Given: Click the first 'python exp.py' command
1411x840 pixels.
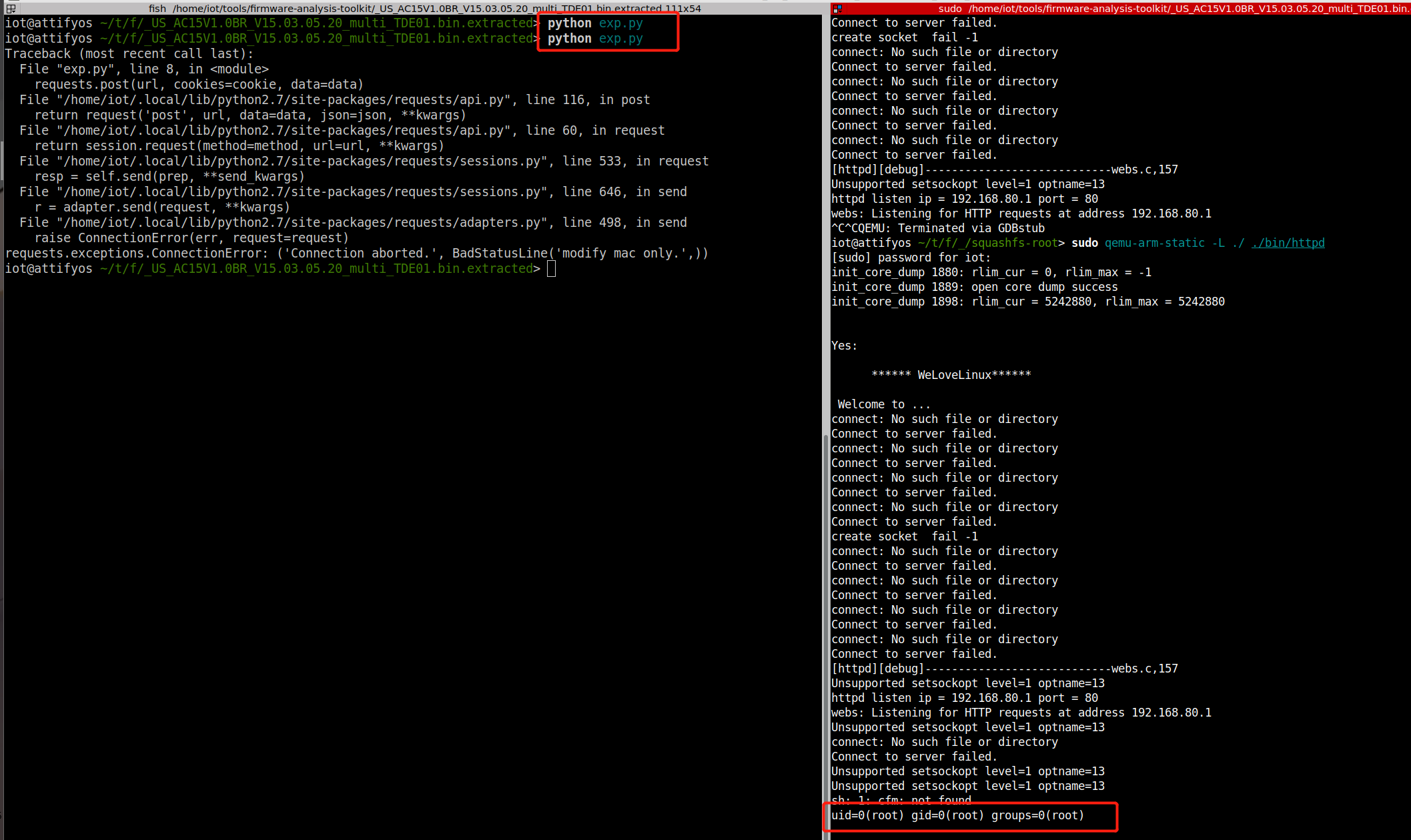Looking at the screenshot, I should pos(595,23).
